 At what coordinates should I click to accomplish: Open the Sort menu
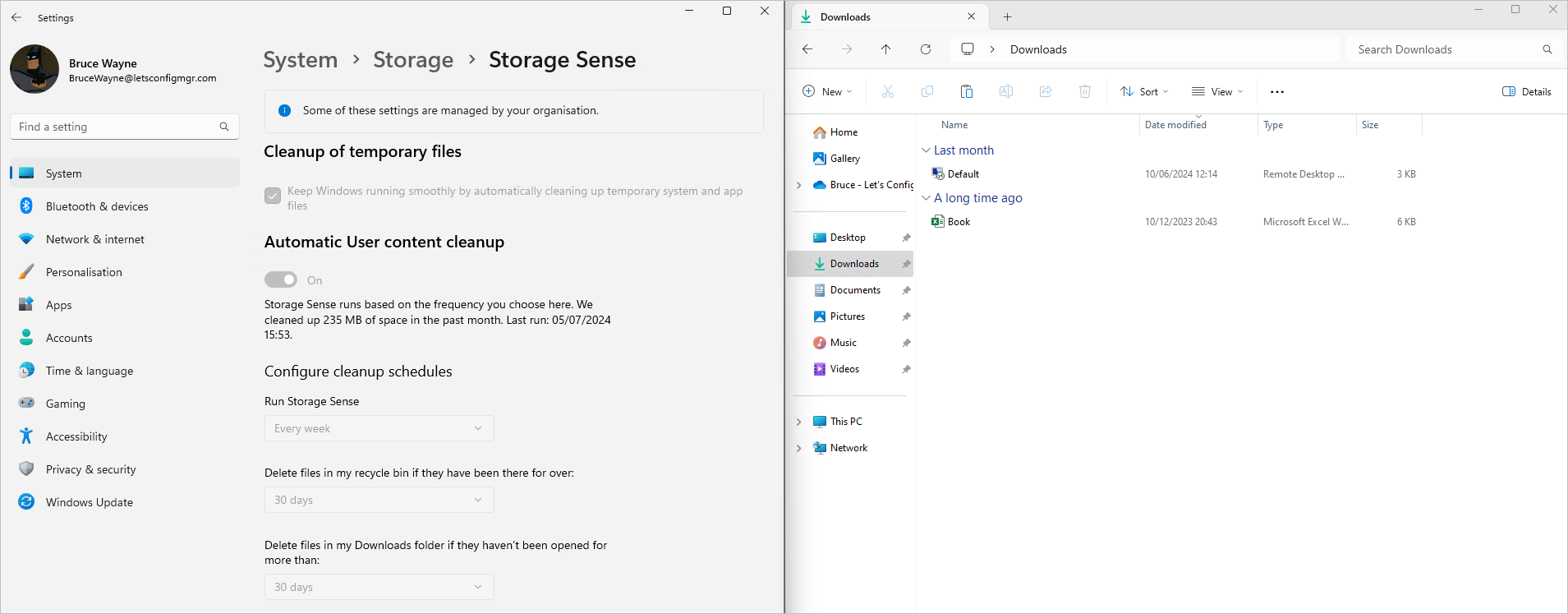pyautogui.click(x=1143, y=92)
